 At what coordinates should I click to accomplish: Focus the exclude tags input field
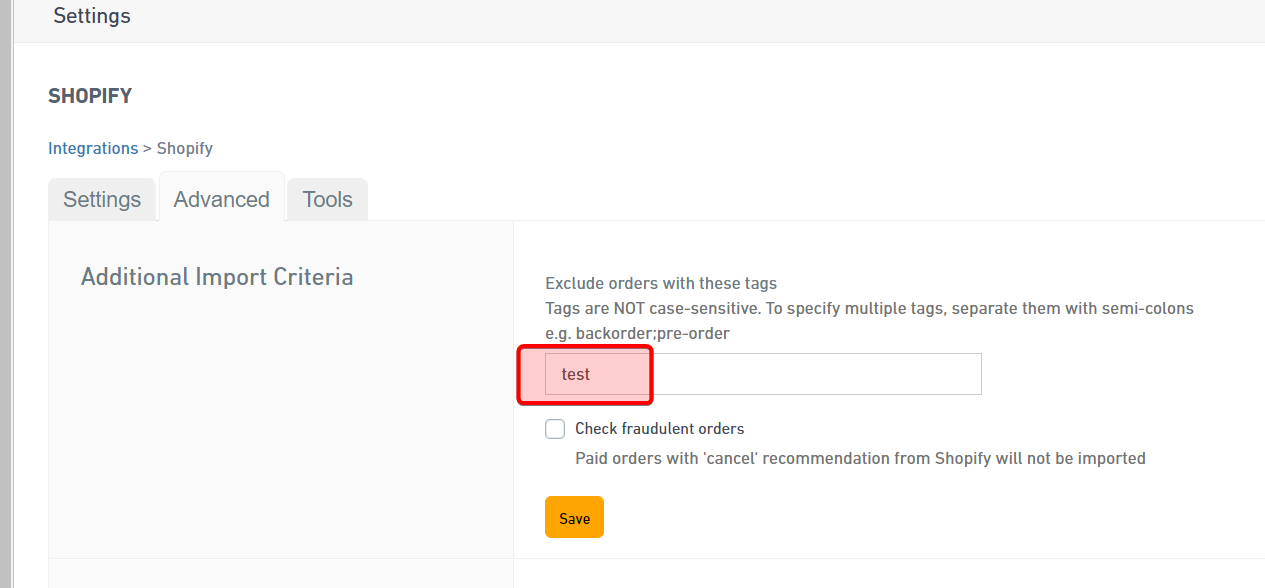tap(762, 374)
